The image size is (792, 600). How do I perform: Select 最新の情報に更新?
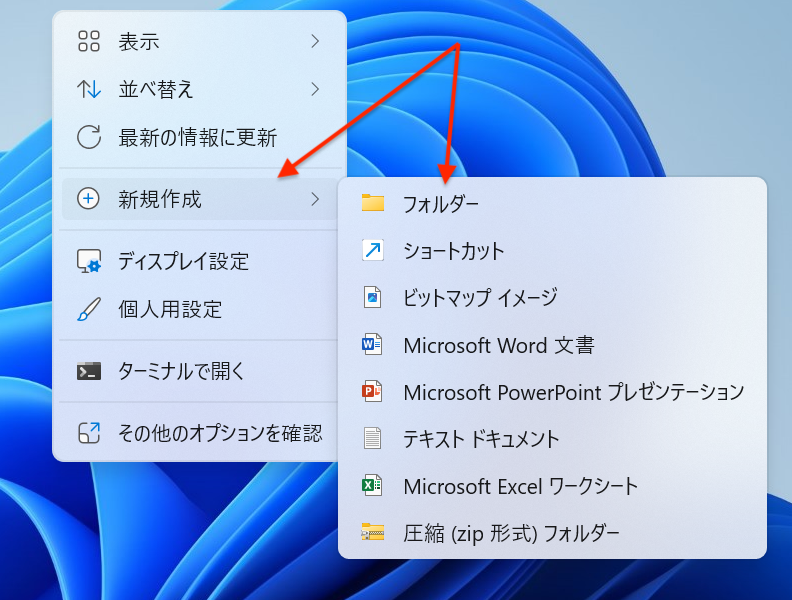pyautogui.click(x=200, y=137)
